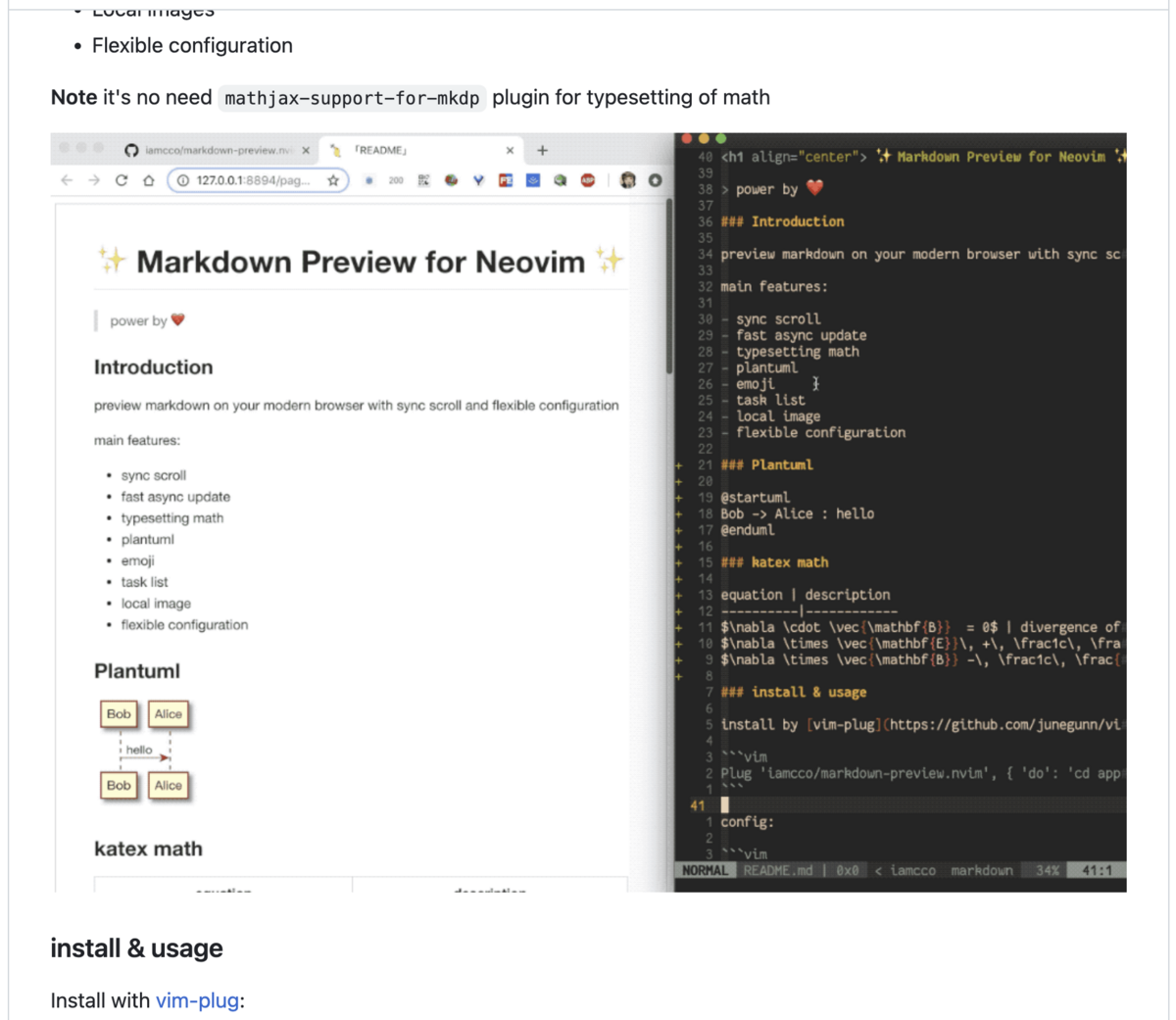Expand the fold indicator next to line 19 startuml

pos(678,497)
